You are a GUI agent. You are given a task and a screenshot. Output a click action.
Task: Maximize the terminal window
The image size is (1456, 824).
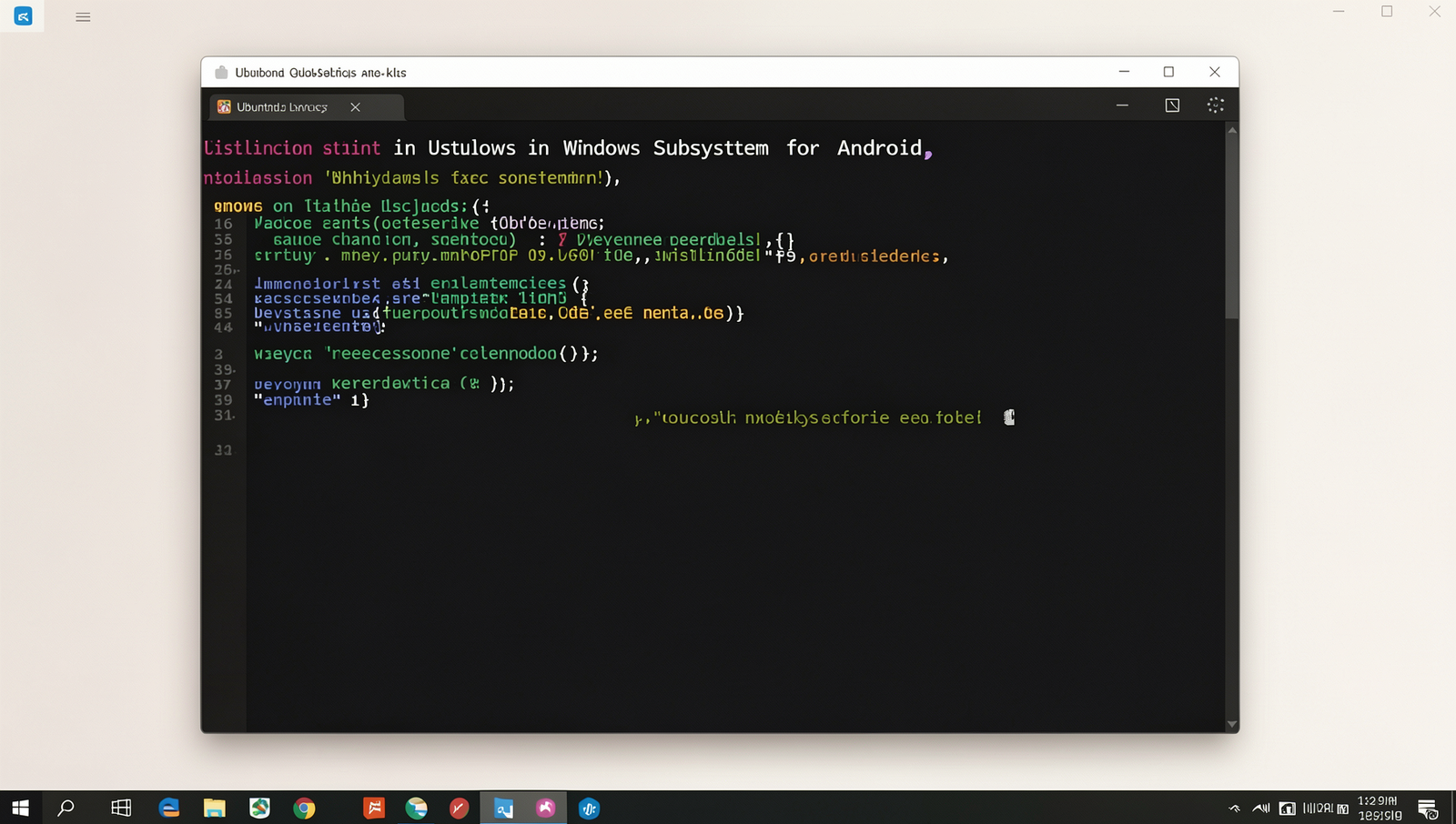pyautogui.click(x=1168, y=72)
